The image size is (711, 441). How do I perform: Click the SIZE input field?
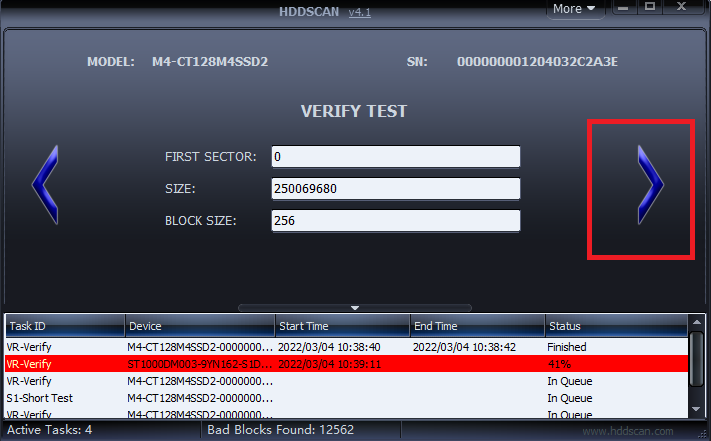tap(395, 189)
